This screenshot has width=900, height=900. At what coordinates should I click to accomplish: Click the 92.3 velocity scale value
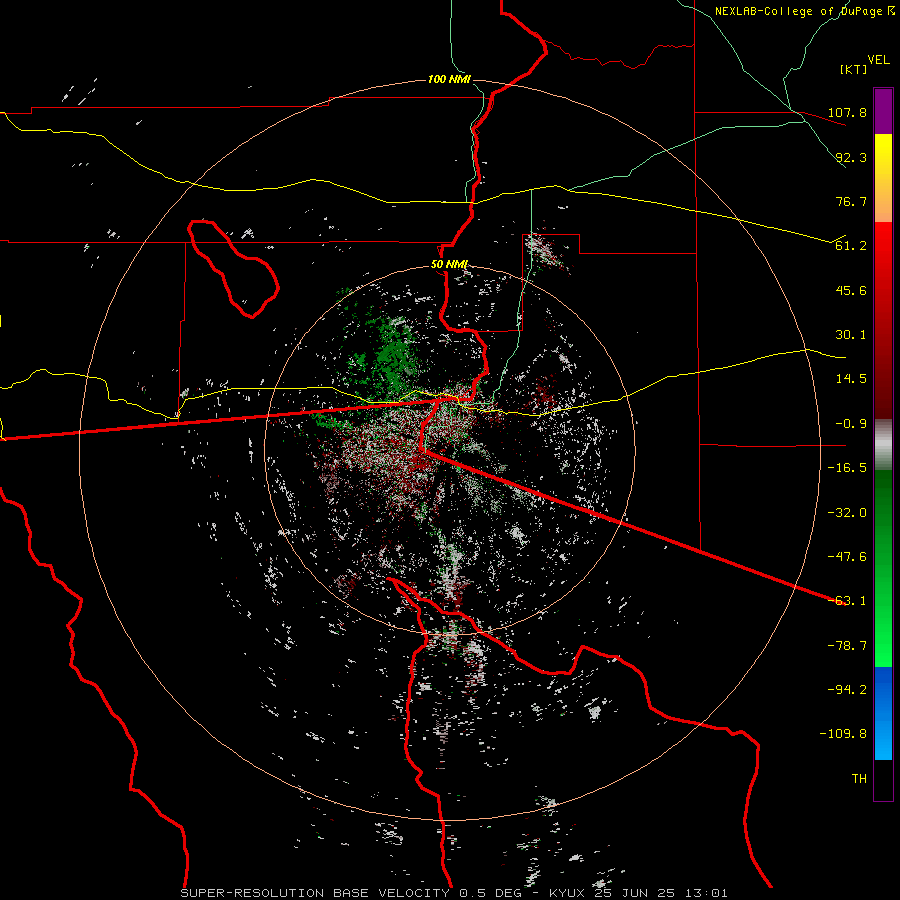click(851, 157)
